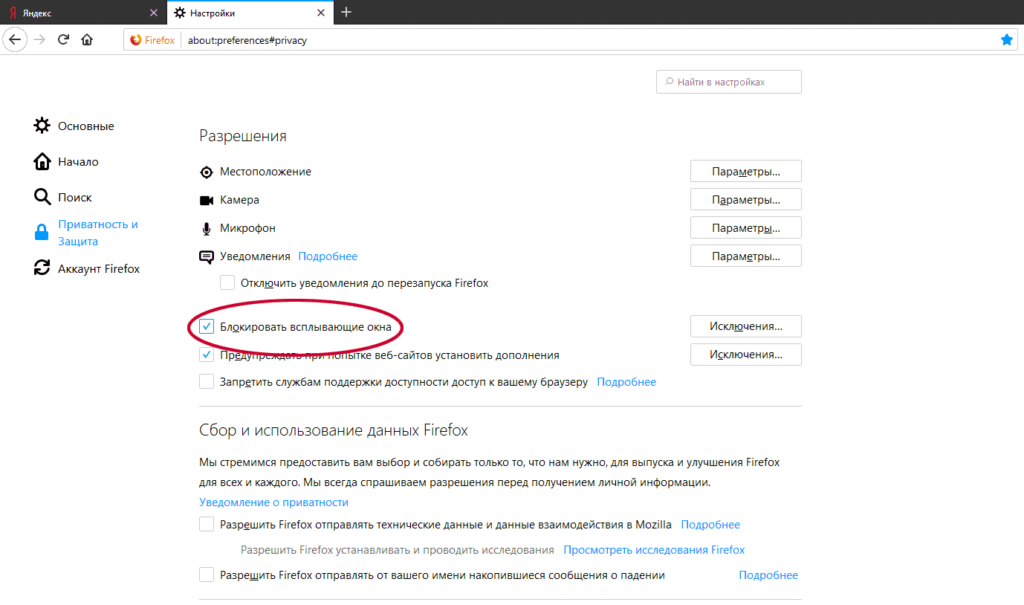1024x605 pixels.
Task: Toggle Запретить службам поддержки доступности checkbox
Action: click(206, 382)
